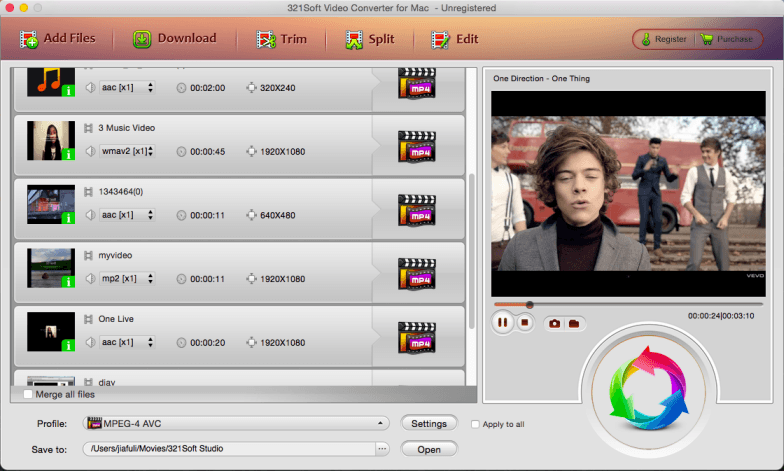Image resolution: width=784 pixels, height=471 pixels.
Task: Open info badge on 1343464(0) thumbnail
Action: (x=68, y=218)
